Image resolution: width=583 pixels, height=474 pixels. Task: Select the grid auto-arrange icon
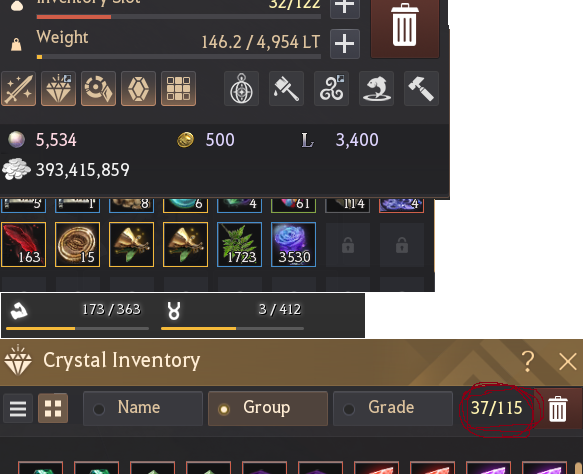pyautogui.click(x=178, y=89)
